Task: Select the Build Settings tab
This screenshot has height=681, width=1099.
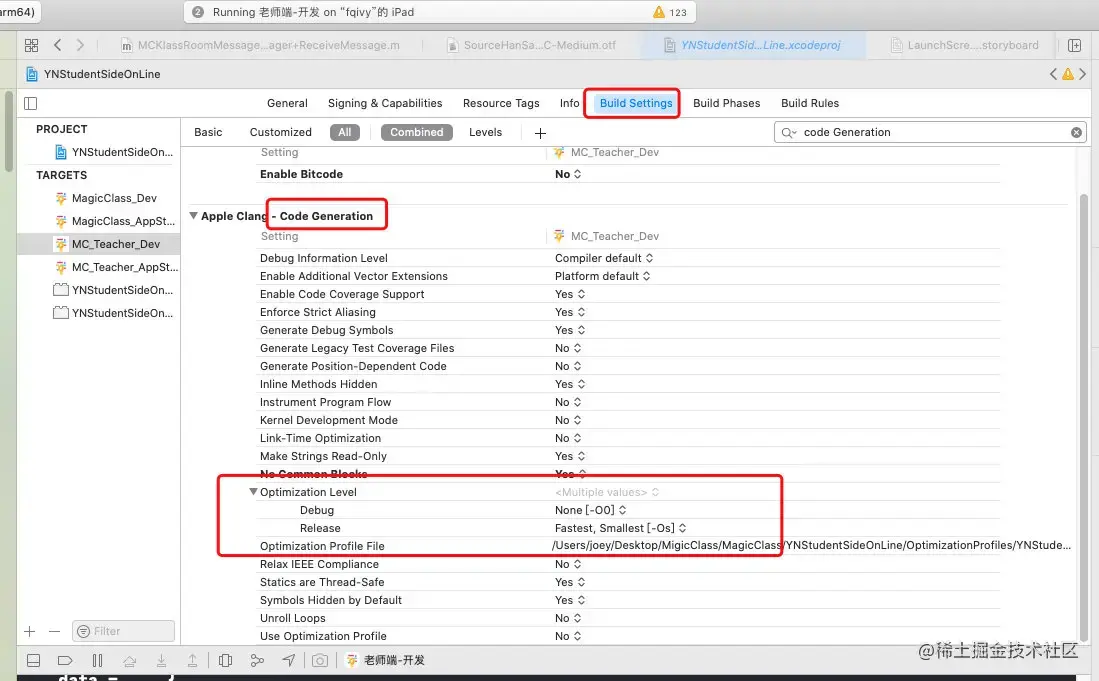Action: tap(636, 103)
